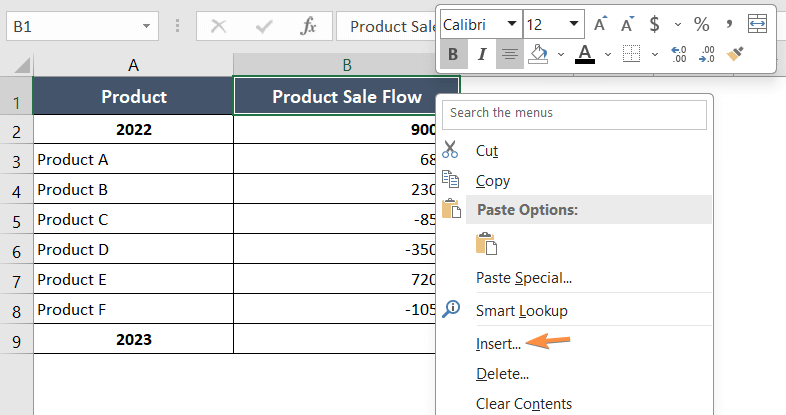Click the Product C cell
Viewport: 786px width, 415px height.
[133, 219]
